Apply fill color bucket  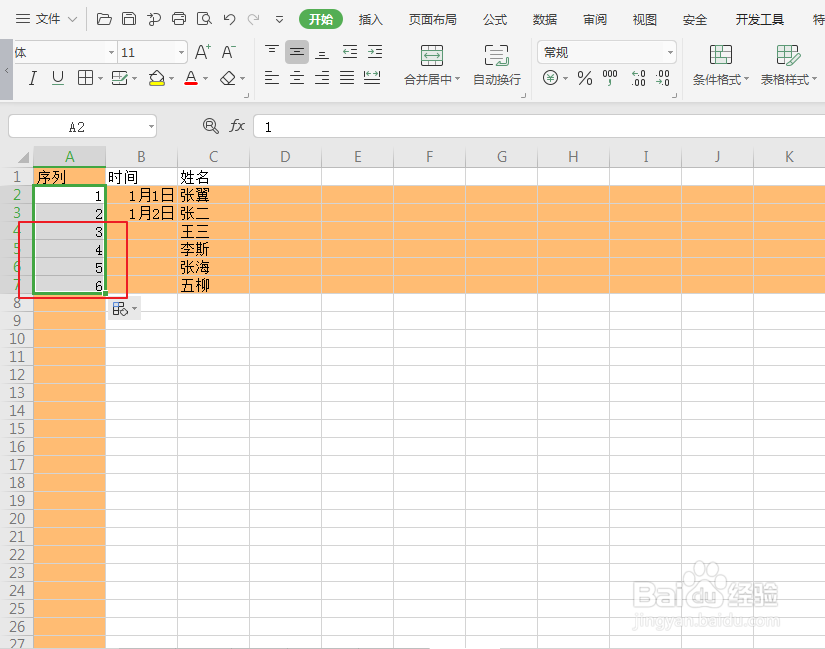point(157,78)
